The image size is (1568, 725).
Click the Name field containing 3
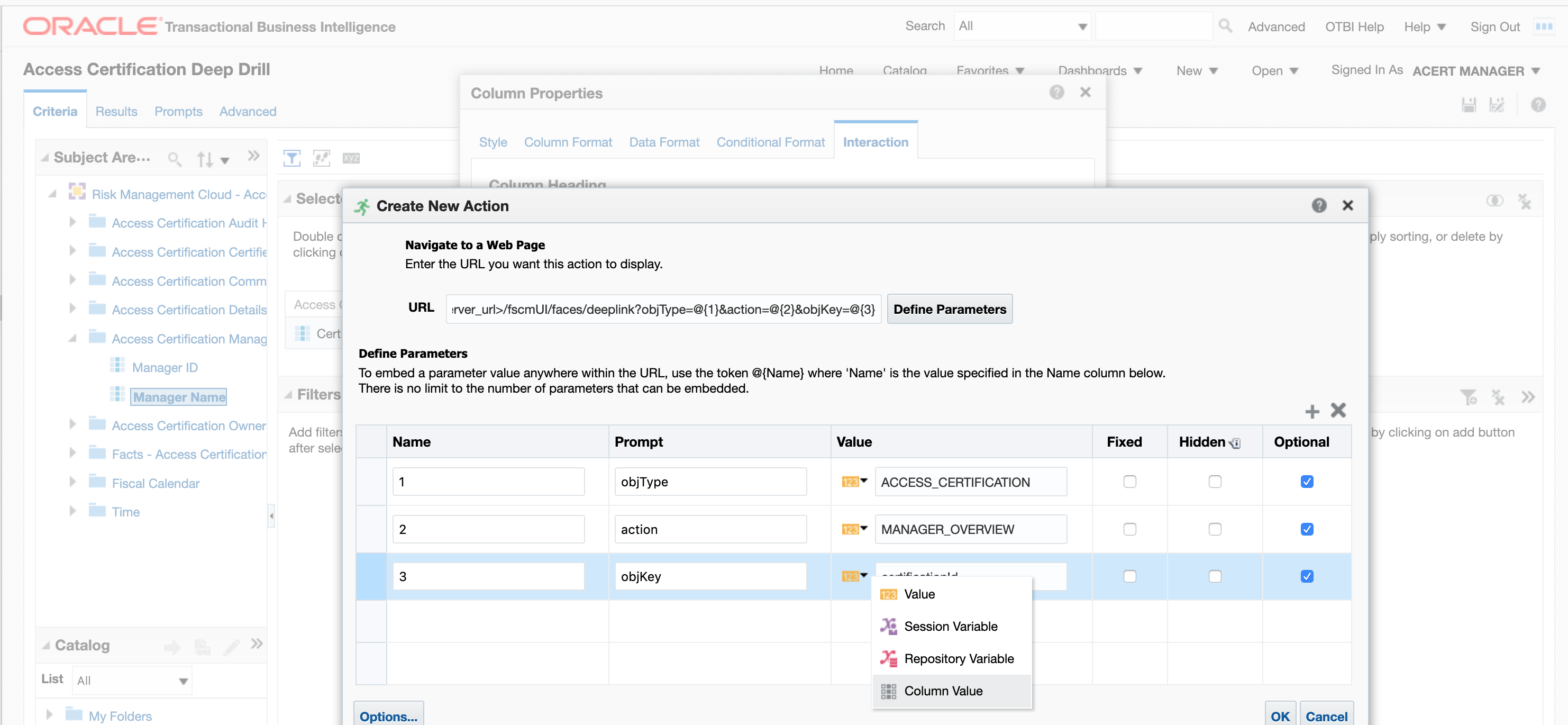coord(488,576)
